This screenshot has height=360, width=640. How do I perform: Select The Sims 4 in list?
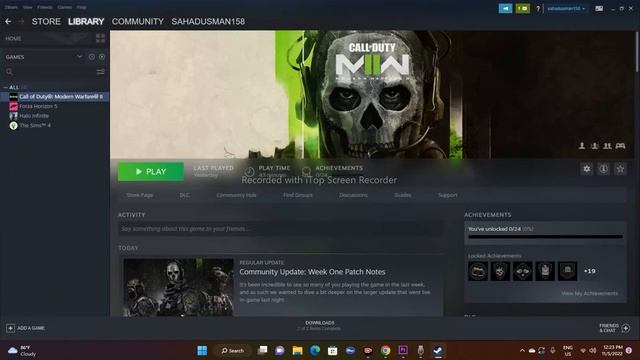coord(35,126)
